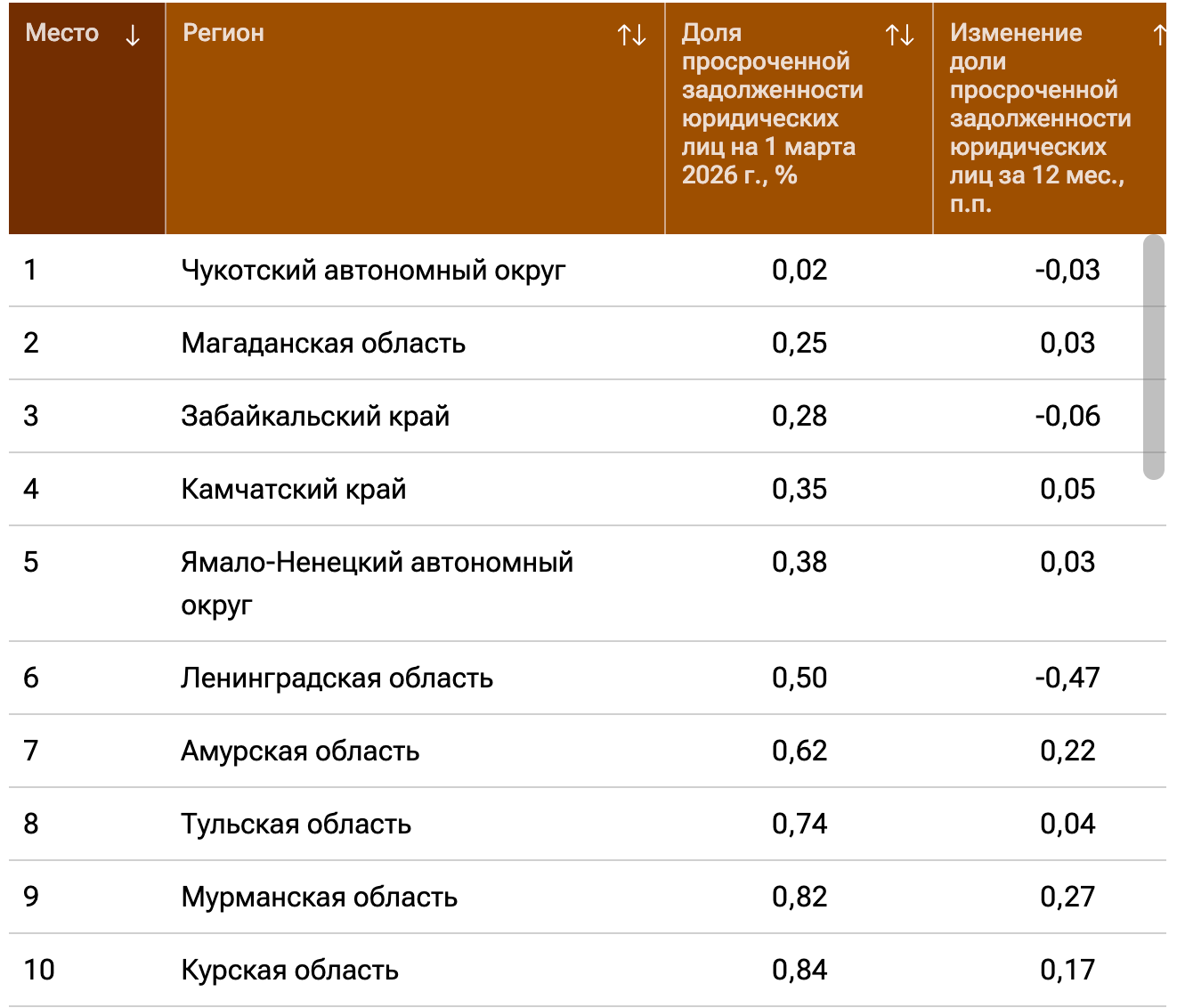Select Чукотский автономный округ row

click(373, 270)
